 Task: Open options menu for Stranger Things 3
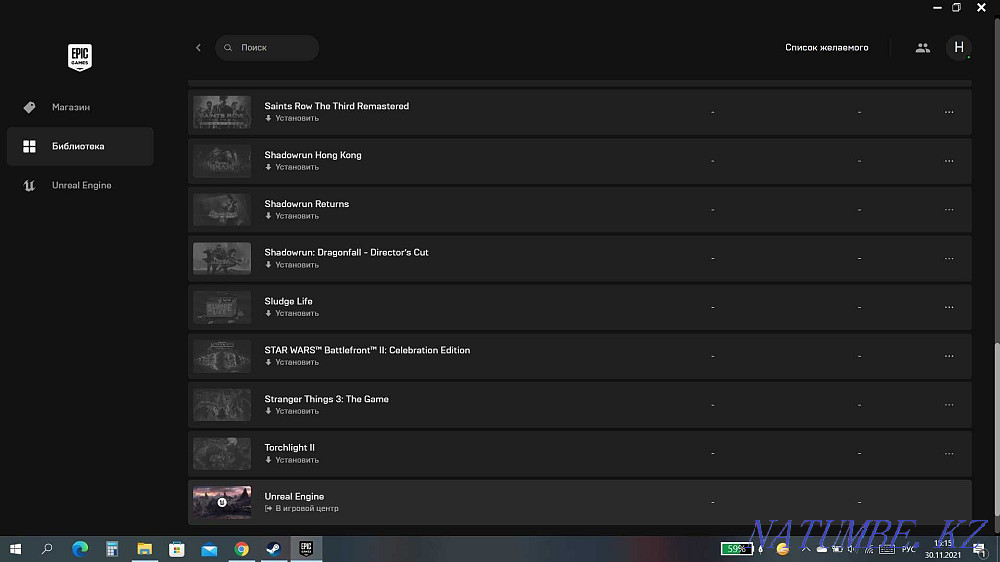coord(949,405)
